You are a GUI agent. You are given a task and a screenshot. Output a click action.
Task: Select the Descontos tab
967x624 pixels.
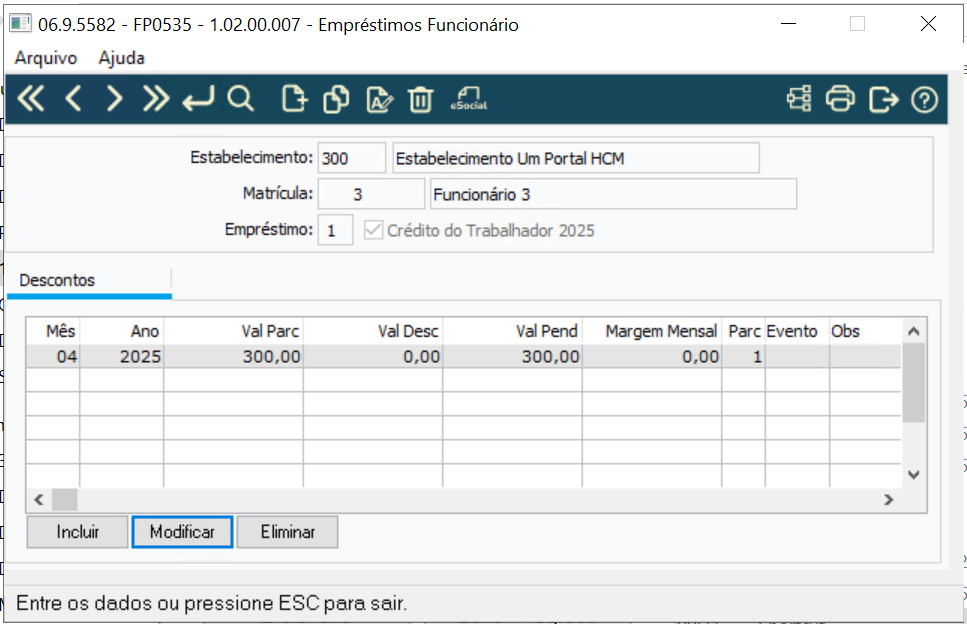click(x=89, y=281)
